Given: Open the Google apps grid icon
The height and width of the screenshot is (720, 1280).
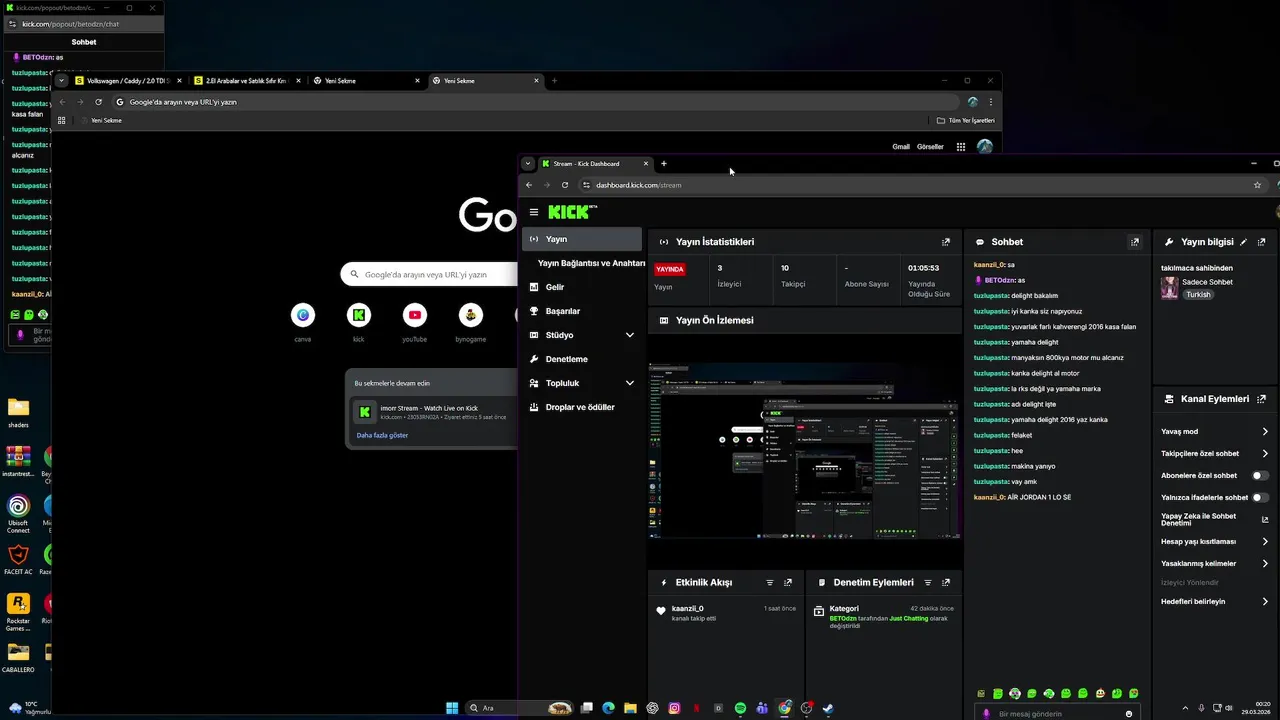Looking at the screenshot, I should 961,147.
